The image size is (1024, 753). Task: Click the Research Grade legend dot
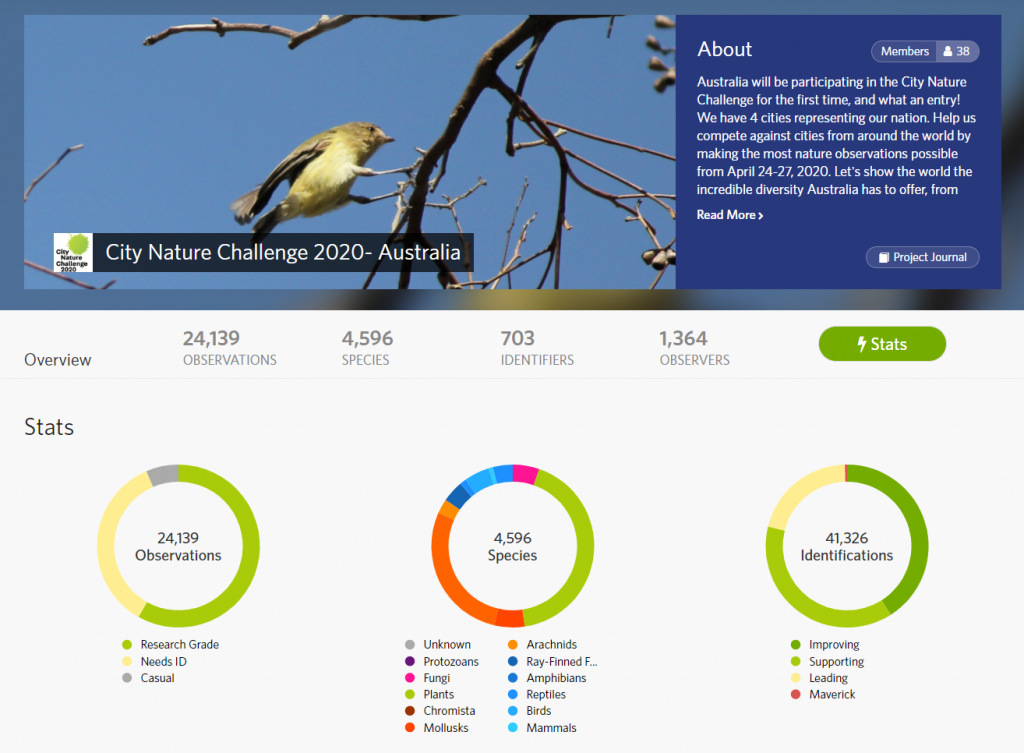pyautogui.click(x=126, y=645)
